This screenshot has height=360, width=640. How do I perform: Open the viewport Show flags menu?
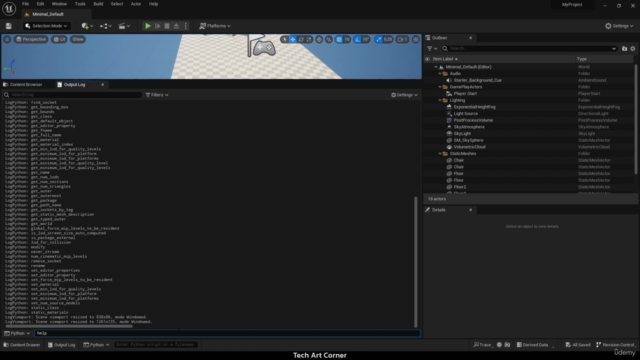[78, 39]
